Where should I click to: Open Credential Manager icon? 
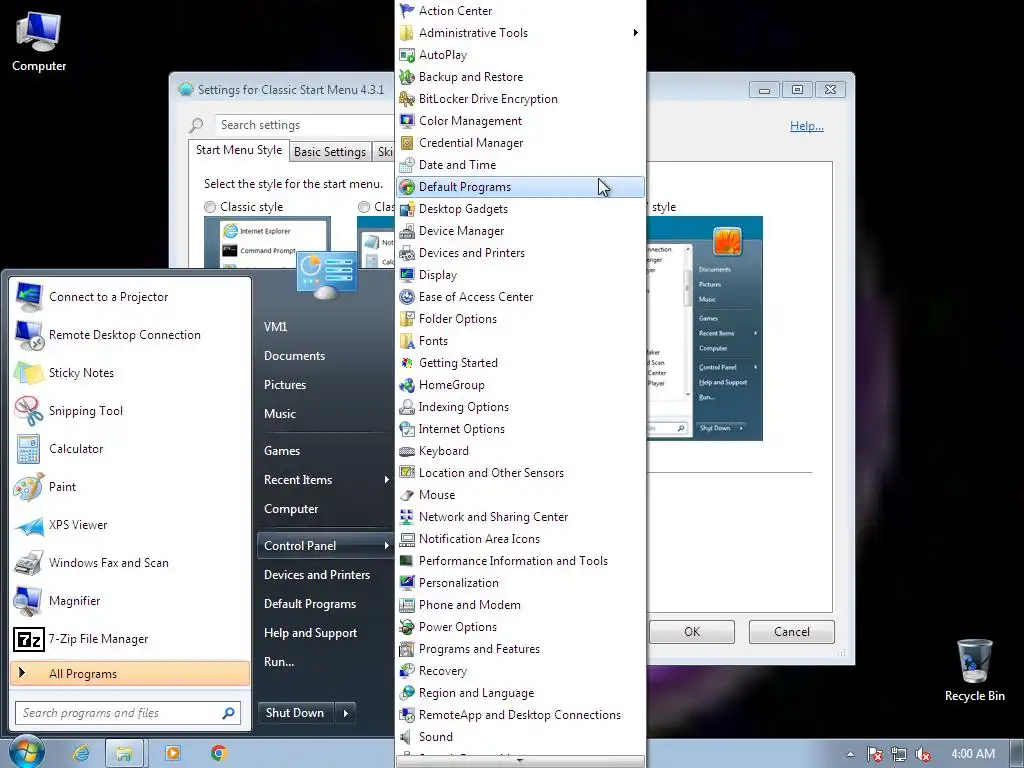[407, 143]
